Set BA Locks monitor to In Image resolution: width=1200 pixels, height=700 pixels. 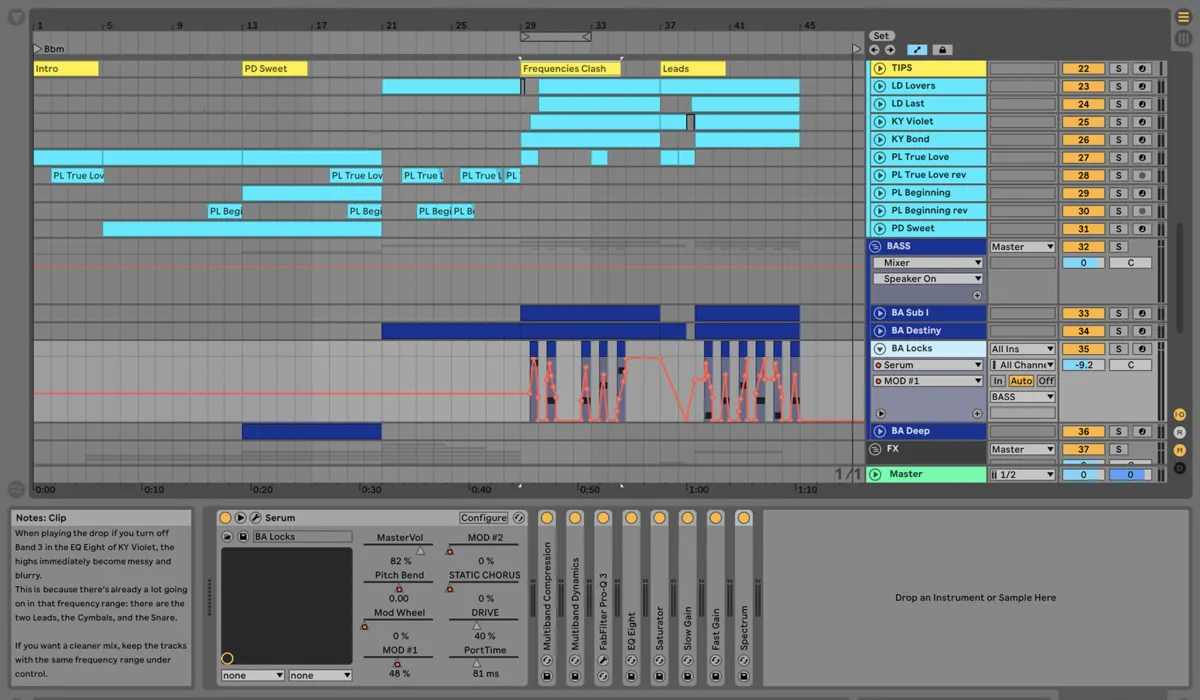[x=998, y=381]
